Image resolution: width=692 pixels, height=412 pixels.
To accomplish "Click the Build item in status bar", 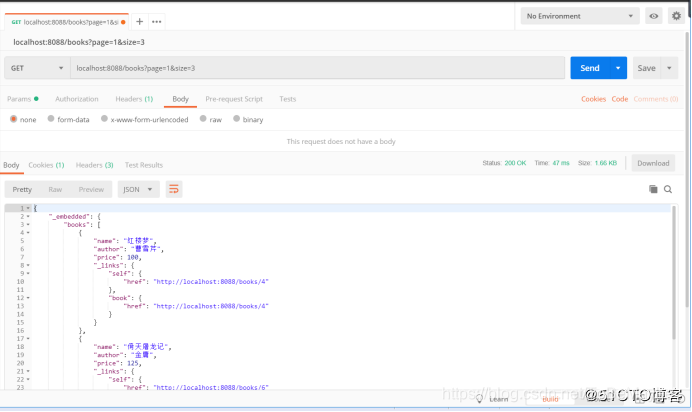I will (550, 399).
